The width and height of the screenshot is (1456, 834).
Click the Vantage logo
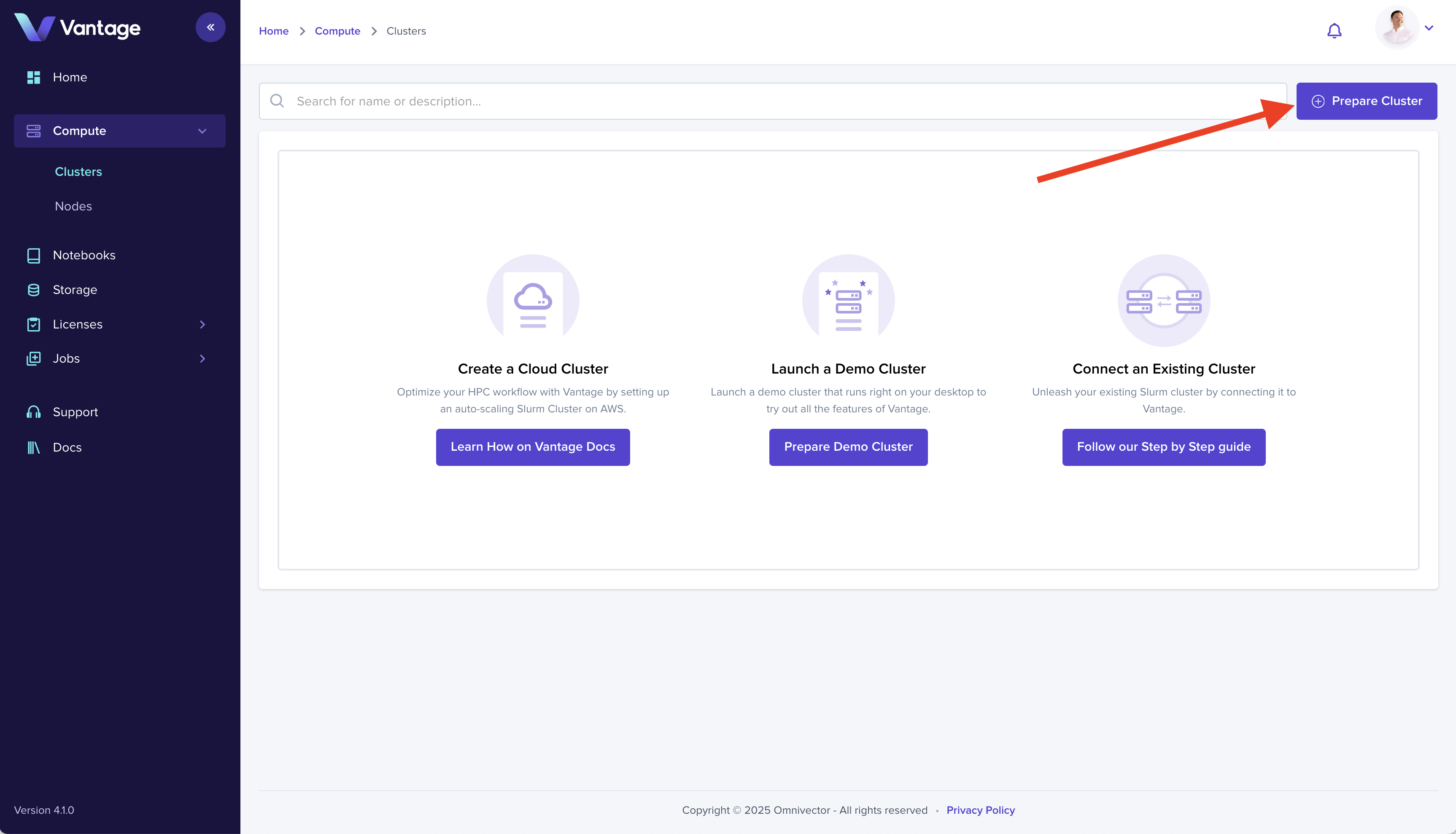click(x=77, y=27)
